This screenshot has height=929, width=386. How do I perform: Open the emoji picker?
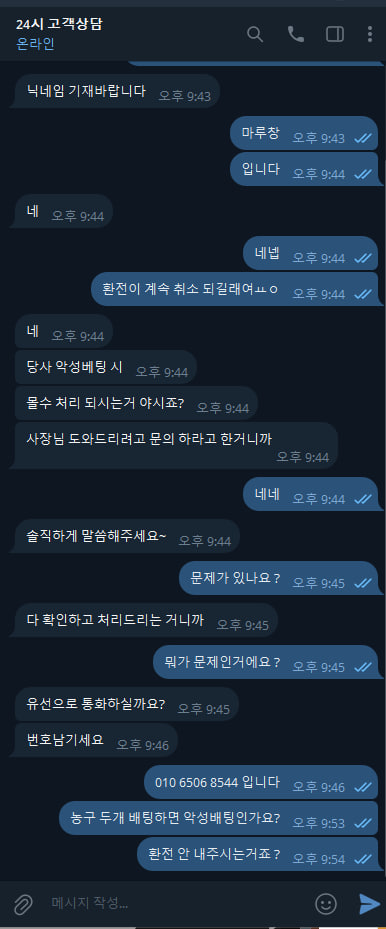tap(326, 904)
